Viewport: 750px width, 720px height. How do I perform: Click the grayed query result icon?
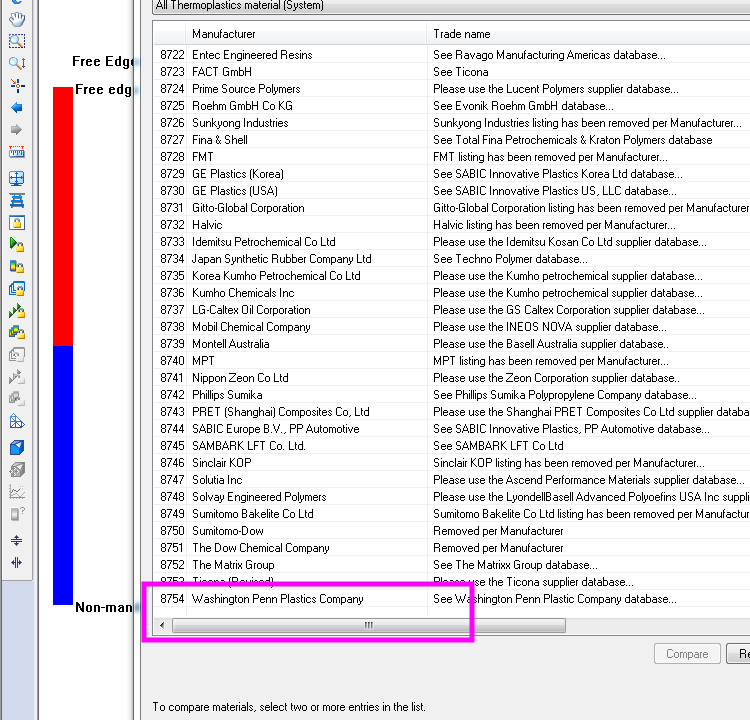coord(17,514)
